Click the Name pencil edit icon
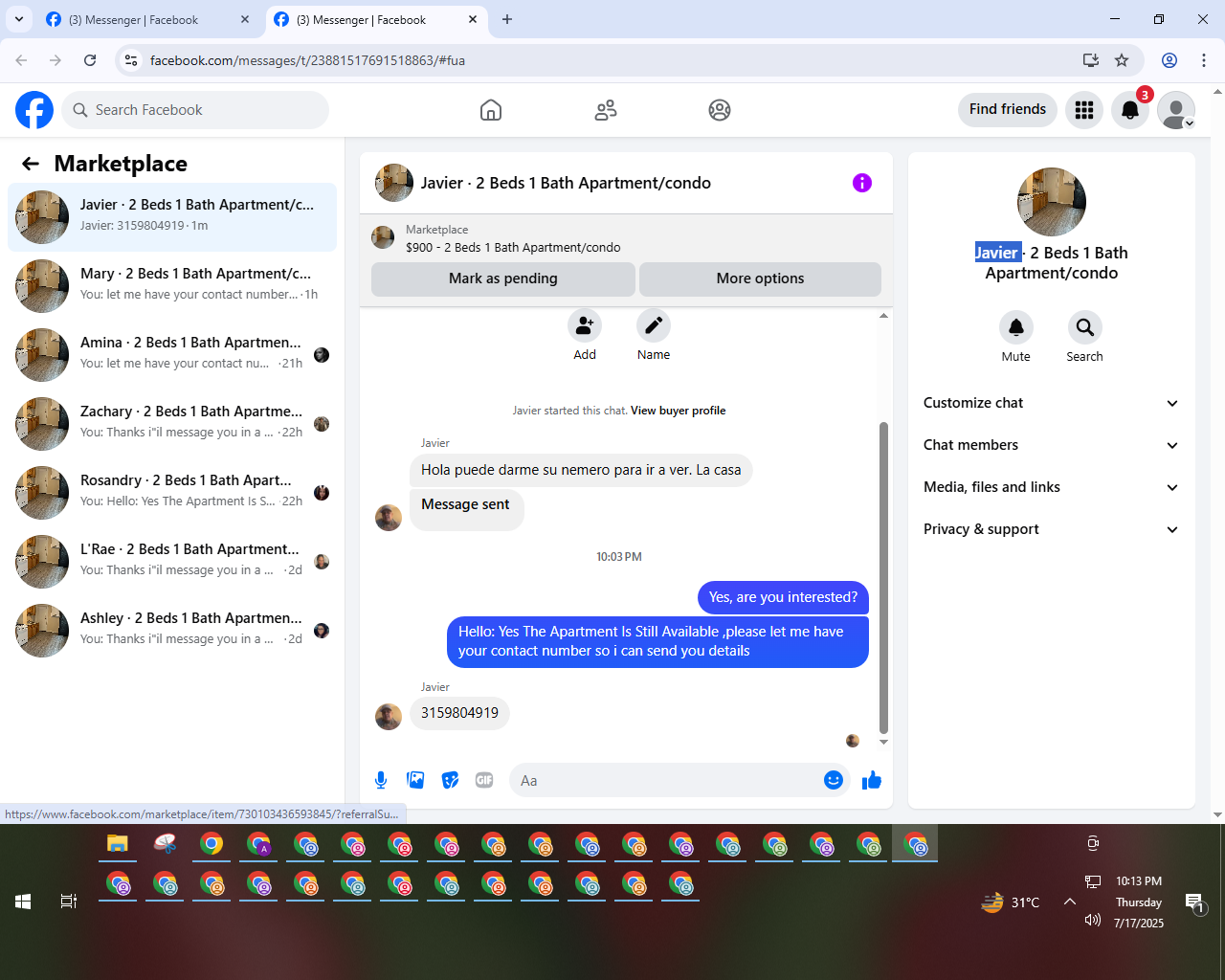This screenshot has height=980, width=1225. [654, 326]
